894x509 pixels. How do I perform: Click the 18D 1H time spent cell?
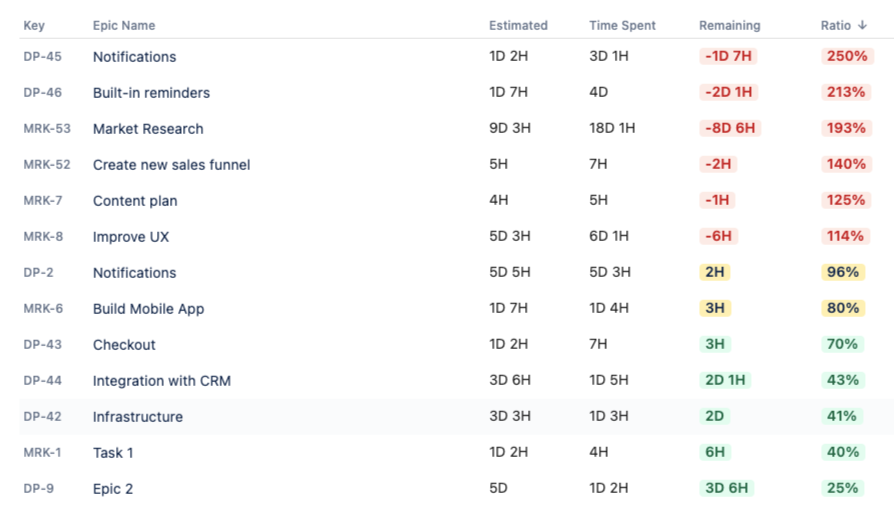612,129
